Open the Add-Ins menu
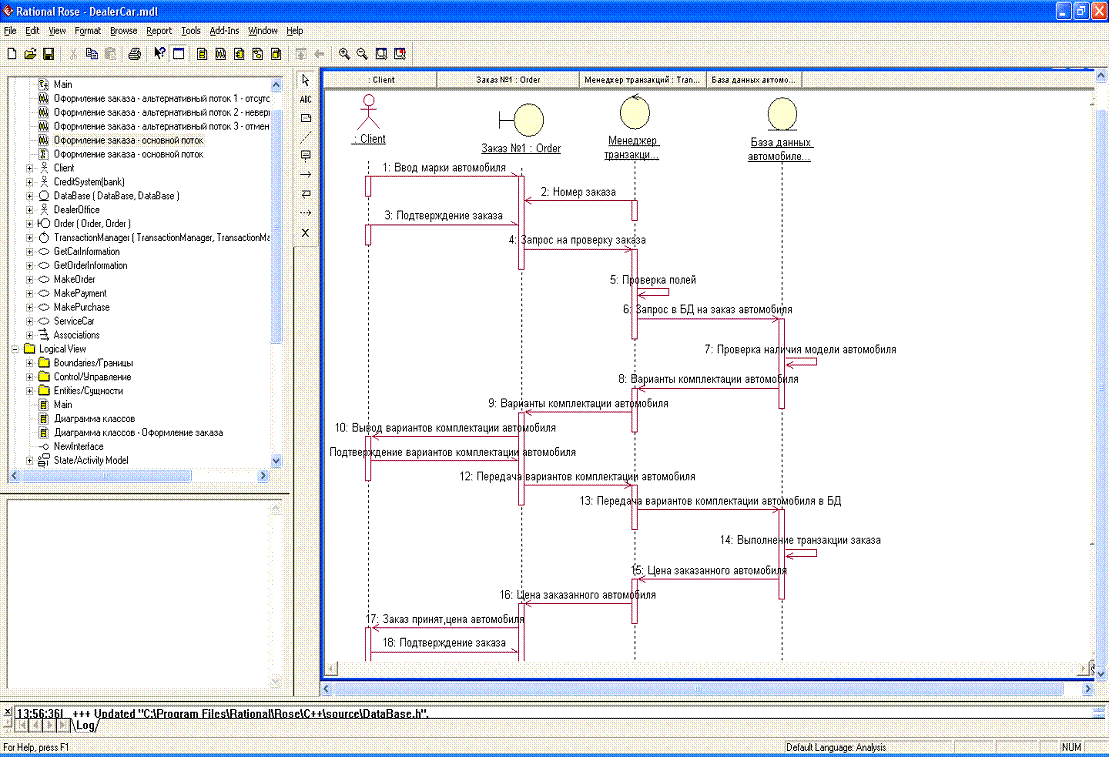 224,31
